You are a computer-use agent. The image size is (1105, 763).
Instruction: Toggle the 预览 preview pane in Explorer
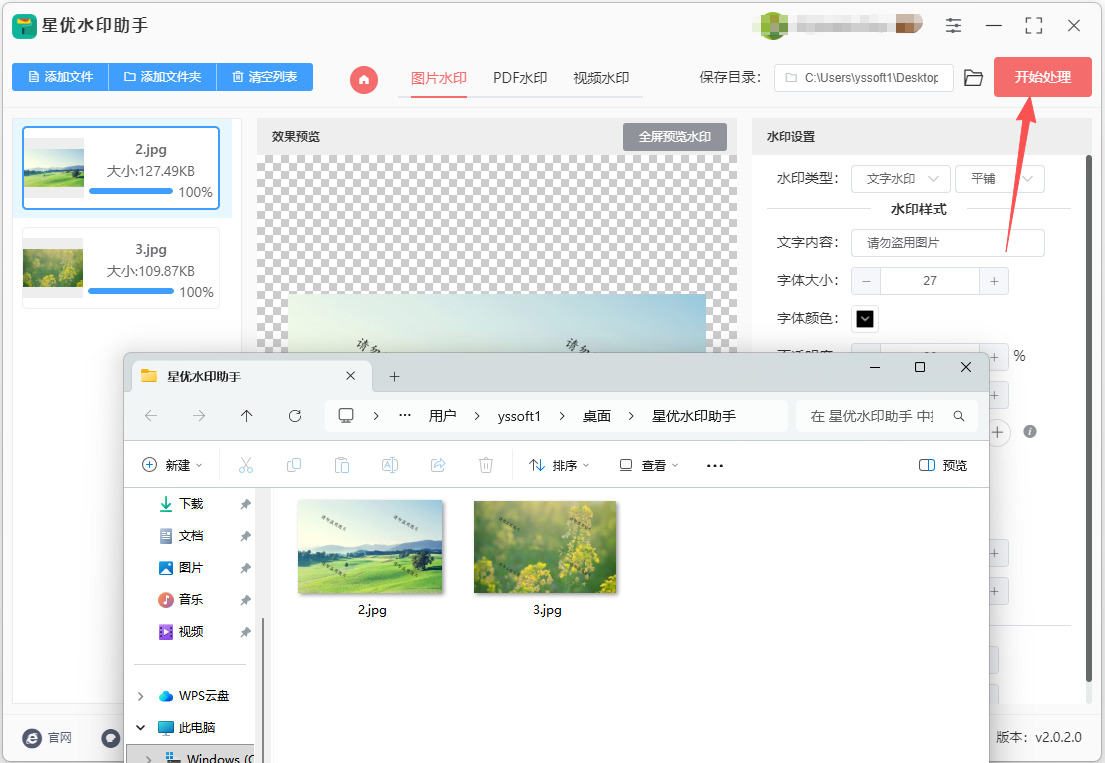coord(943,465)
